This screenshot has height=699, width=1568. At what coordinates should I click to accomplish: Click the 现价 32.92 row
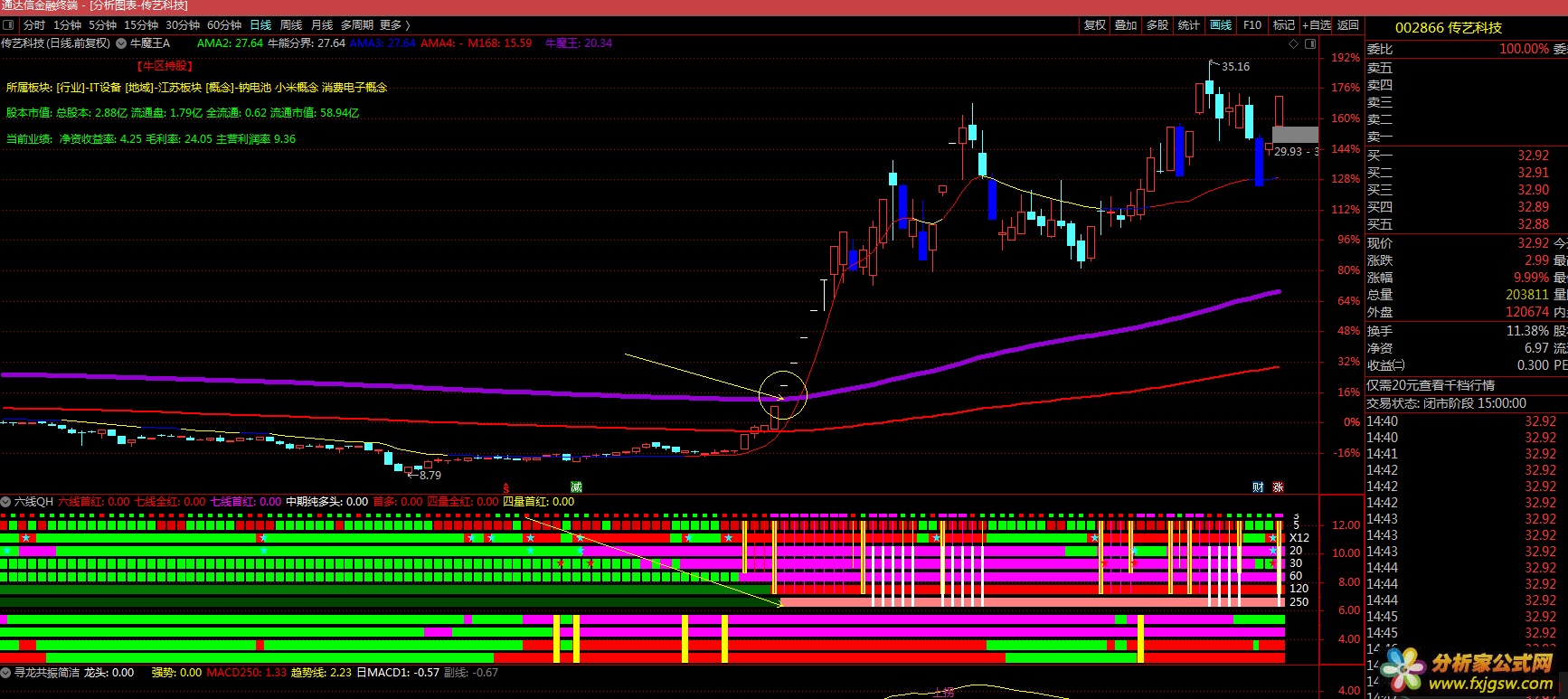1458,243
